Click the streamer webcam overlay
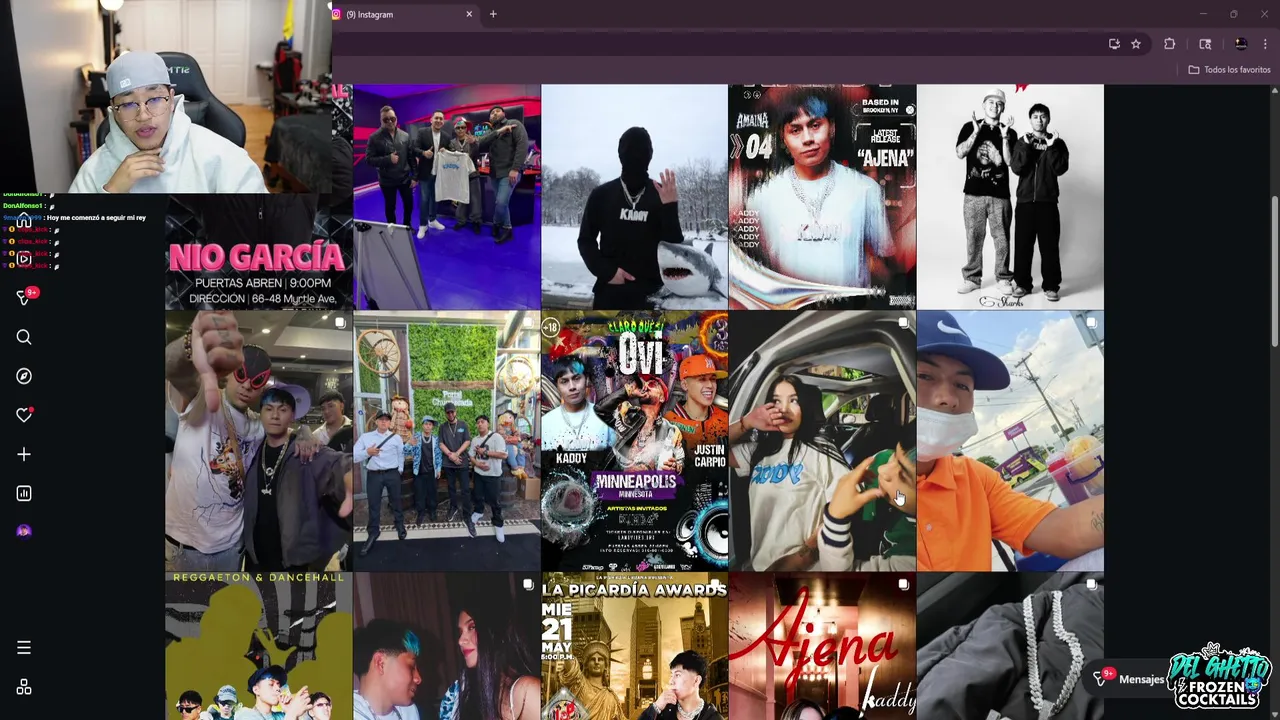Screen dimensions: 1280x720 [x=165, y=96]
